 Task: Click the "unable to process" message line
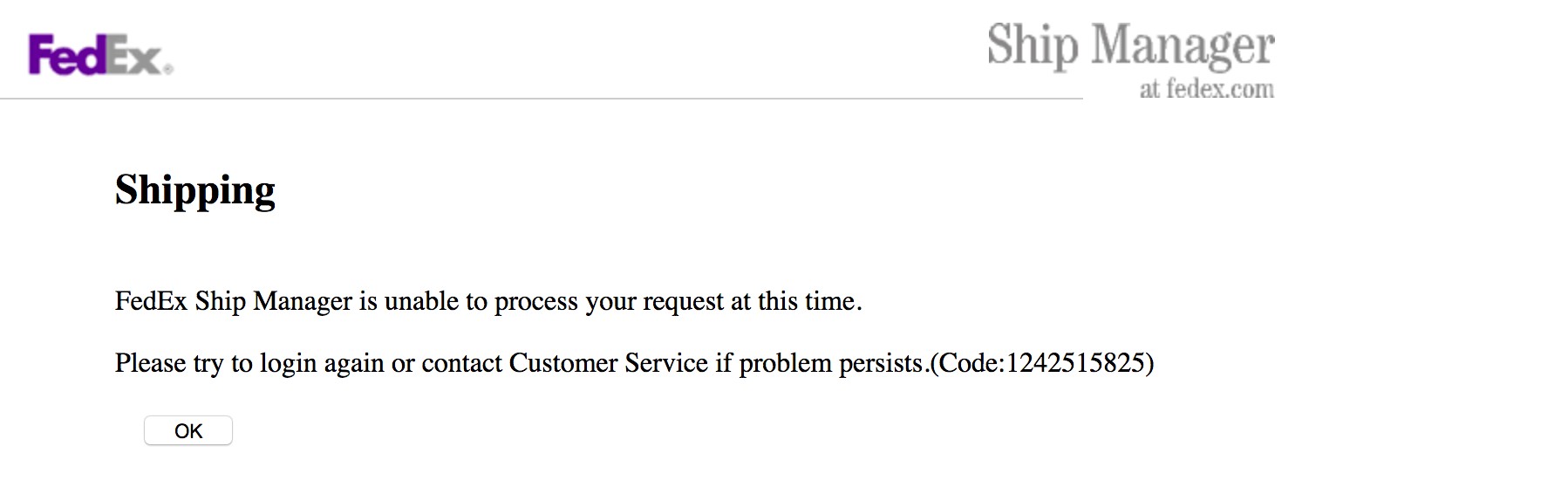tap(488, 302)
